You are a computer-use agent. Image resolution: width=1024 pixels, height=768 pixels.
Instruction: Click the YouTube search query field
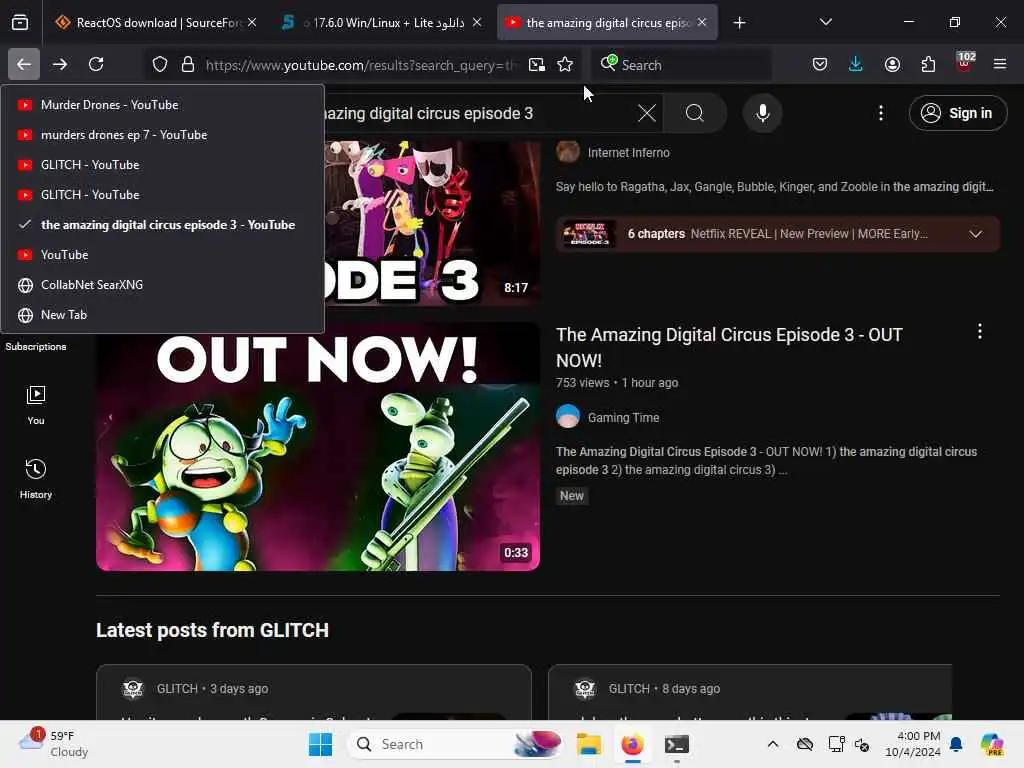[480, 114]
